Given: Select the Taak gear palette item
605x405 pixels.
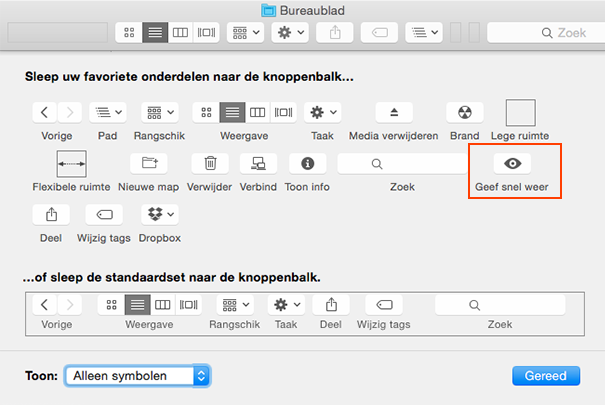Looking at the screenshot, I should (x=323, y=112).
